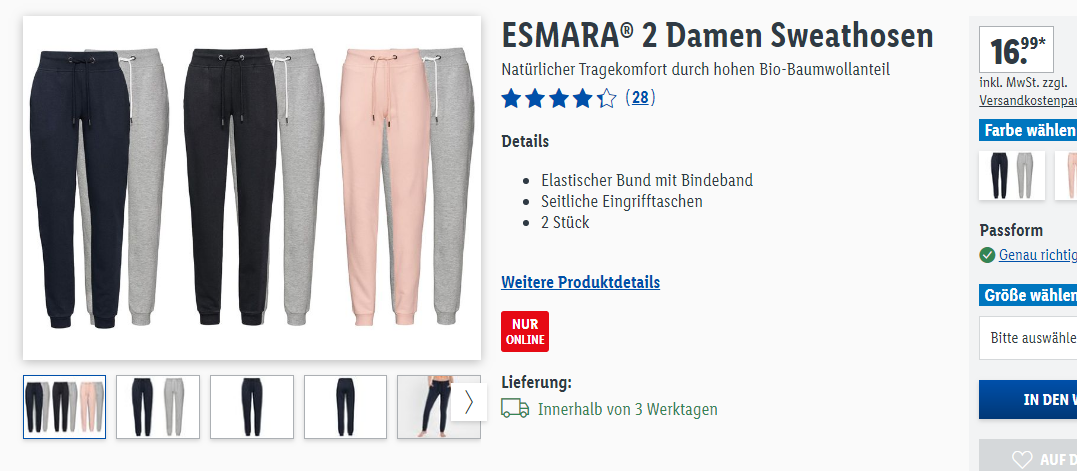
Task: Add item via In den Warenkorb button
Action: (1028, 400)
